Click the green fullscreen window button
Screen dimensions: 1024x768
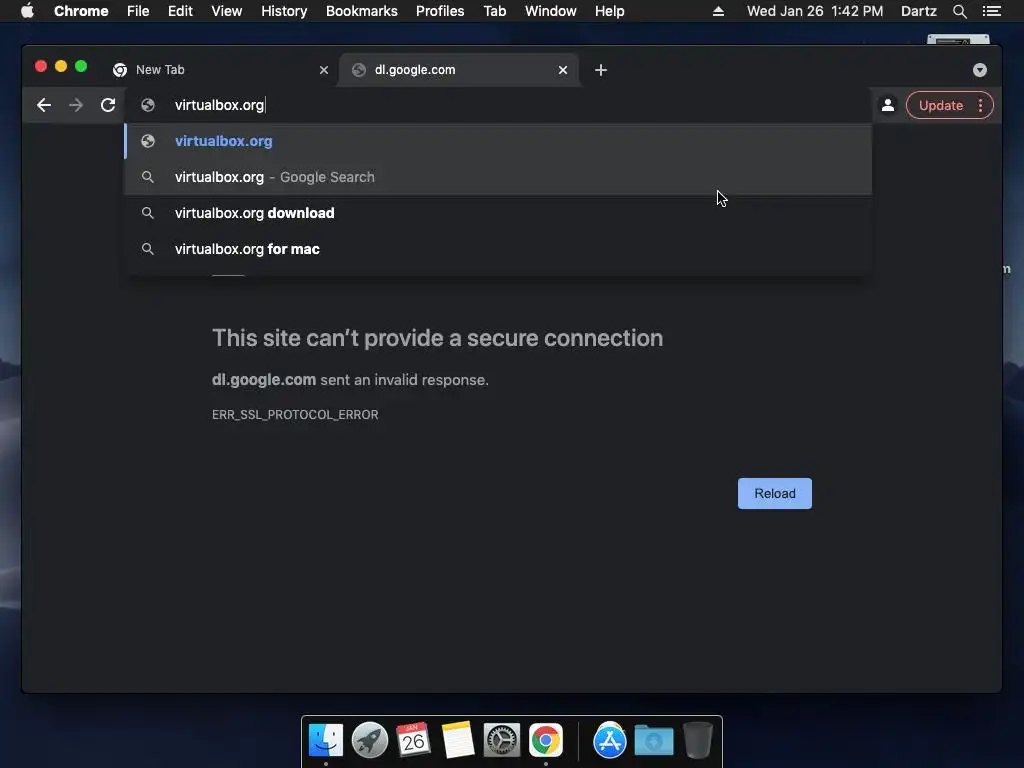pos(81,66)
